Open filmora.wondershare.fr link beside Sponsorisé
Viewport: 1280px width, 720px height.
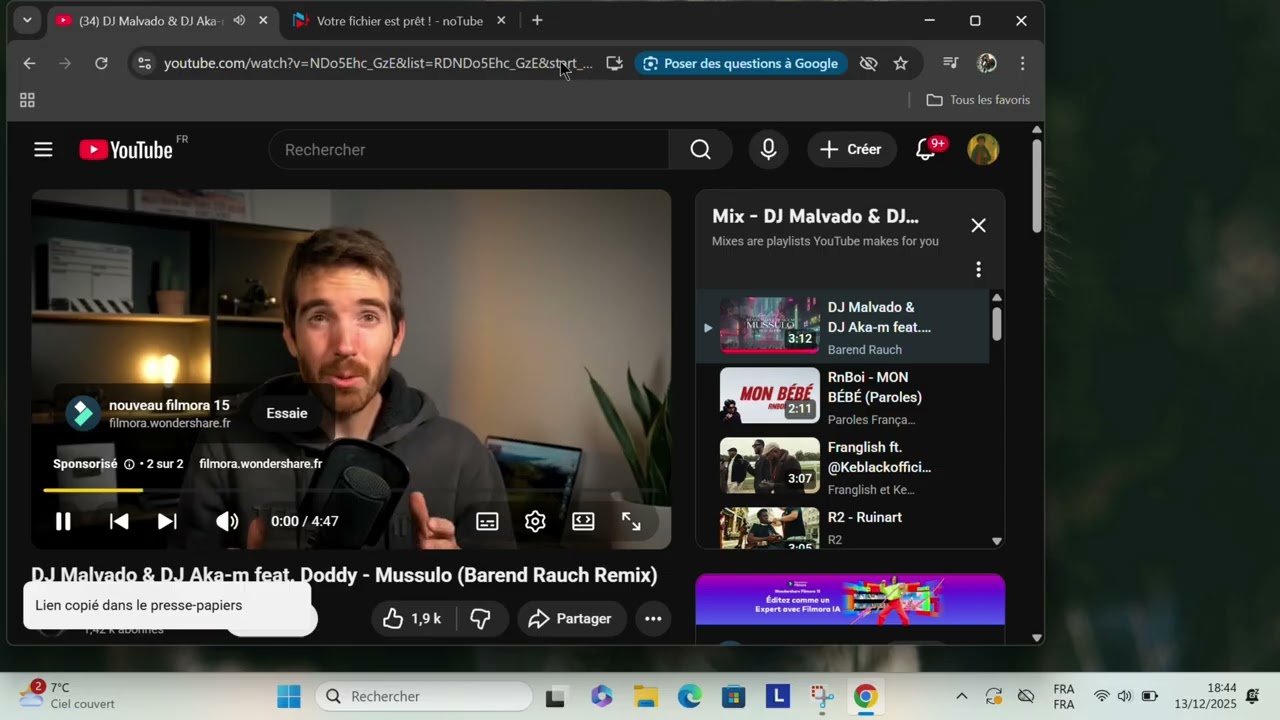click(260, 464)
